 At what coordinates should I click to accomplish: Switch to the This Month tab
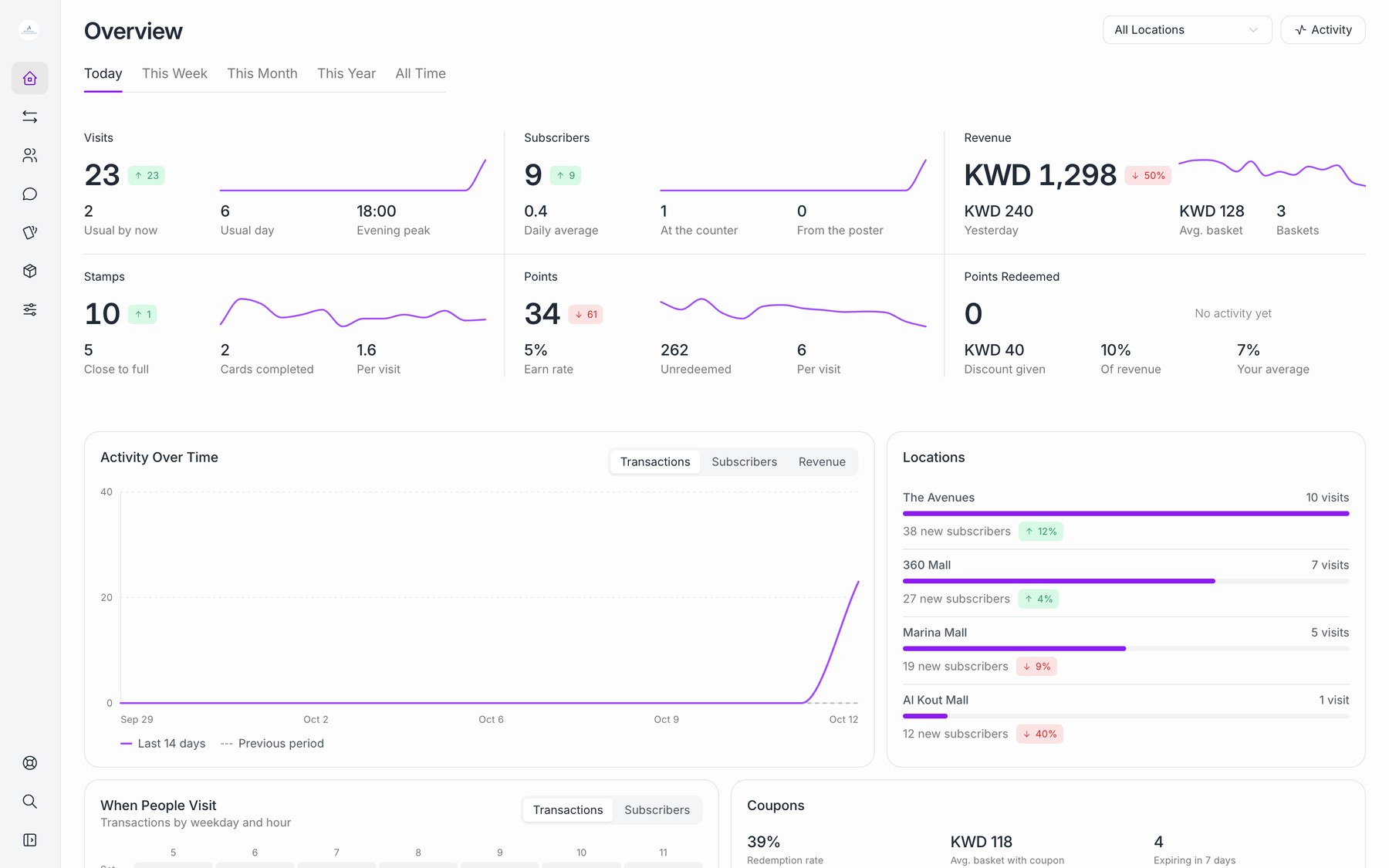point(262,74)
